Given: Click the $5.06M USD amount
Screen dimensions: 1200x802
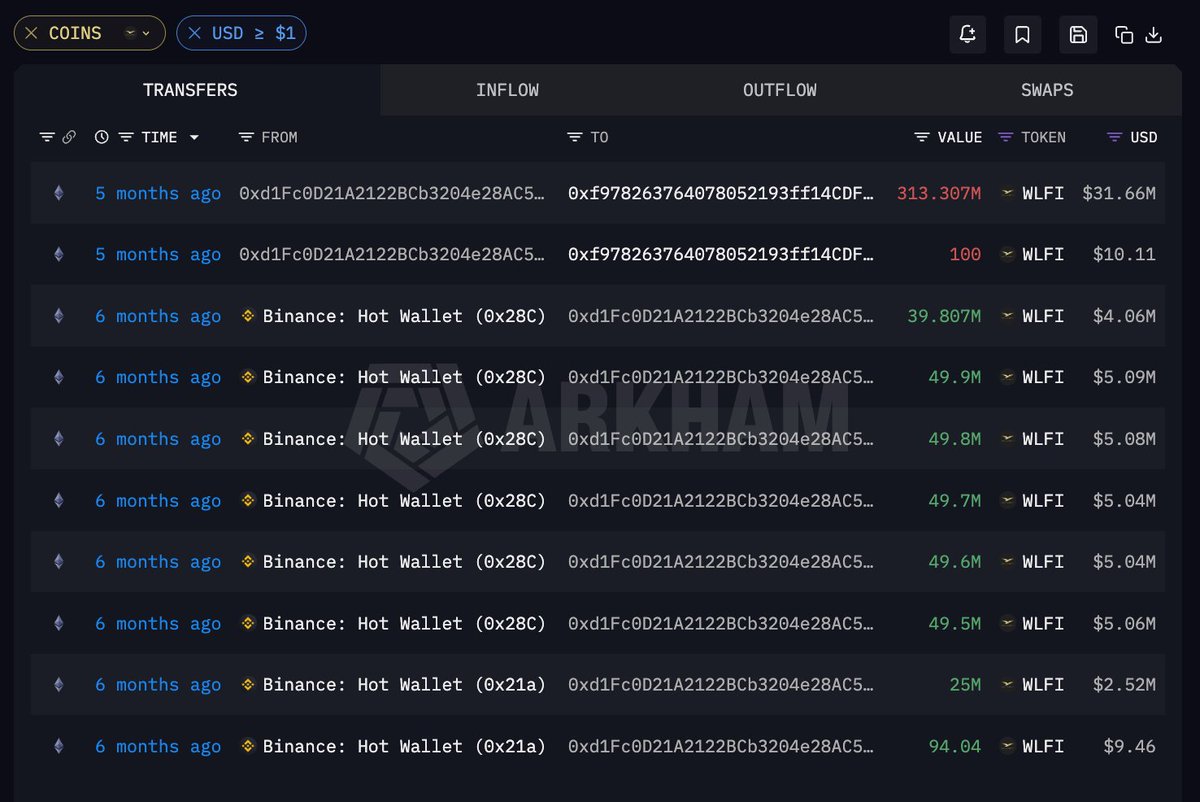Looking at the screenshot, I should (1124, 623).
